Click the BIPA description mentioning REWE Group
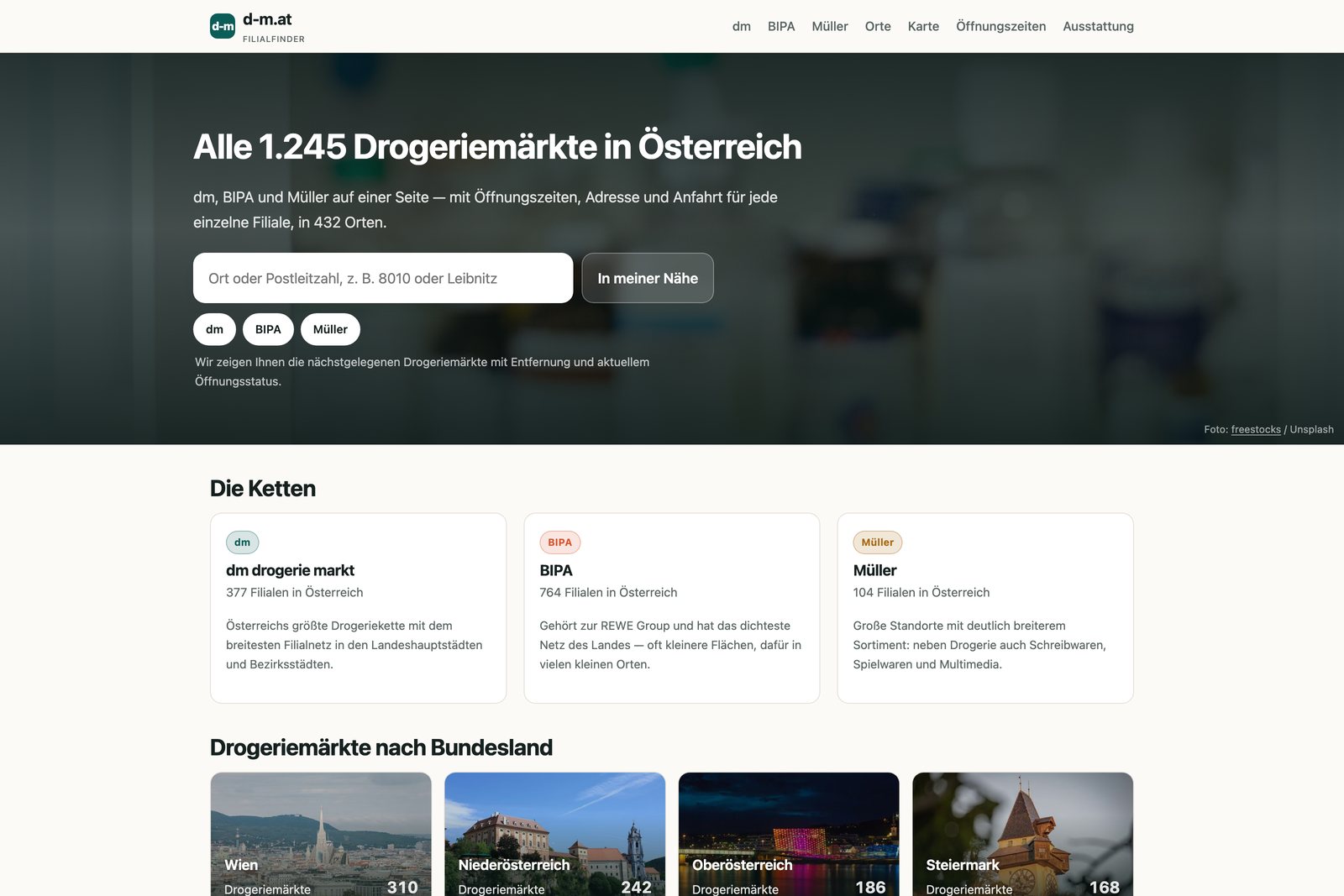The height and width of the screenshot is (896, 1344). (x=670, y=645)
